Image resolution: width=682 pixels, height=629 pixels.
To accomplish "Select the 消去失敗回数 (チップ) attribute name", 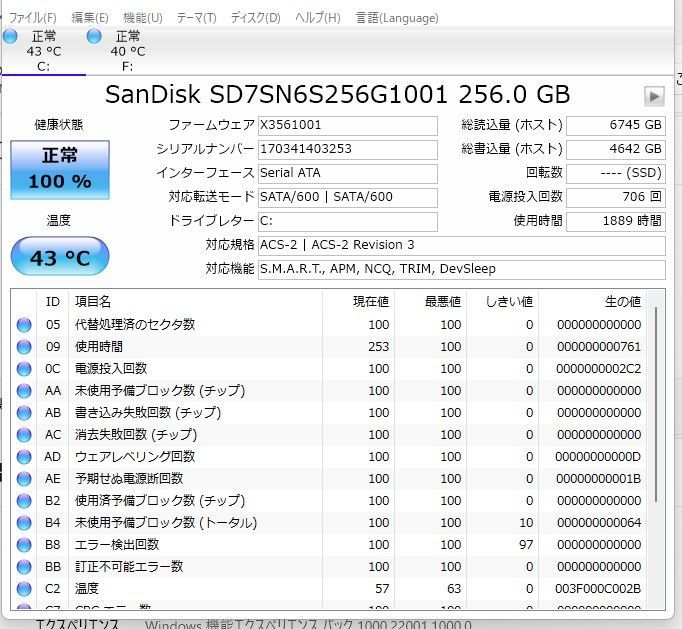I will point(136,435).
